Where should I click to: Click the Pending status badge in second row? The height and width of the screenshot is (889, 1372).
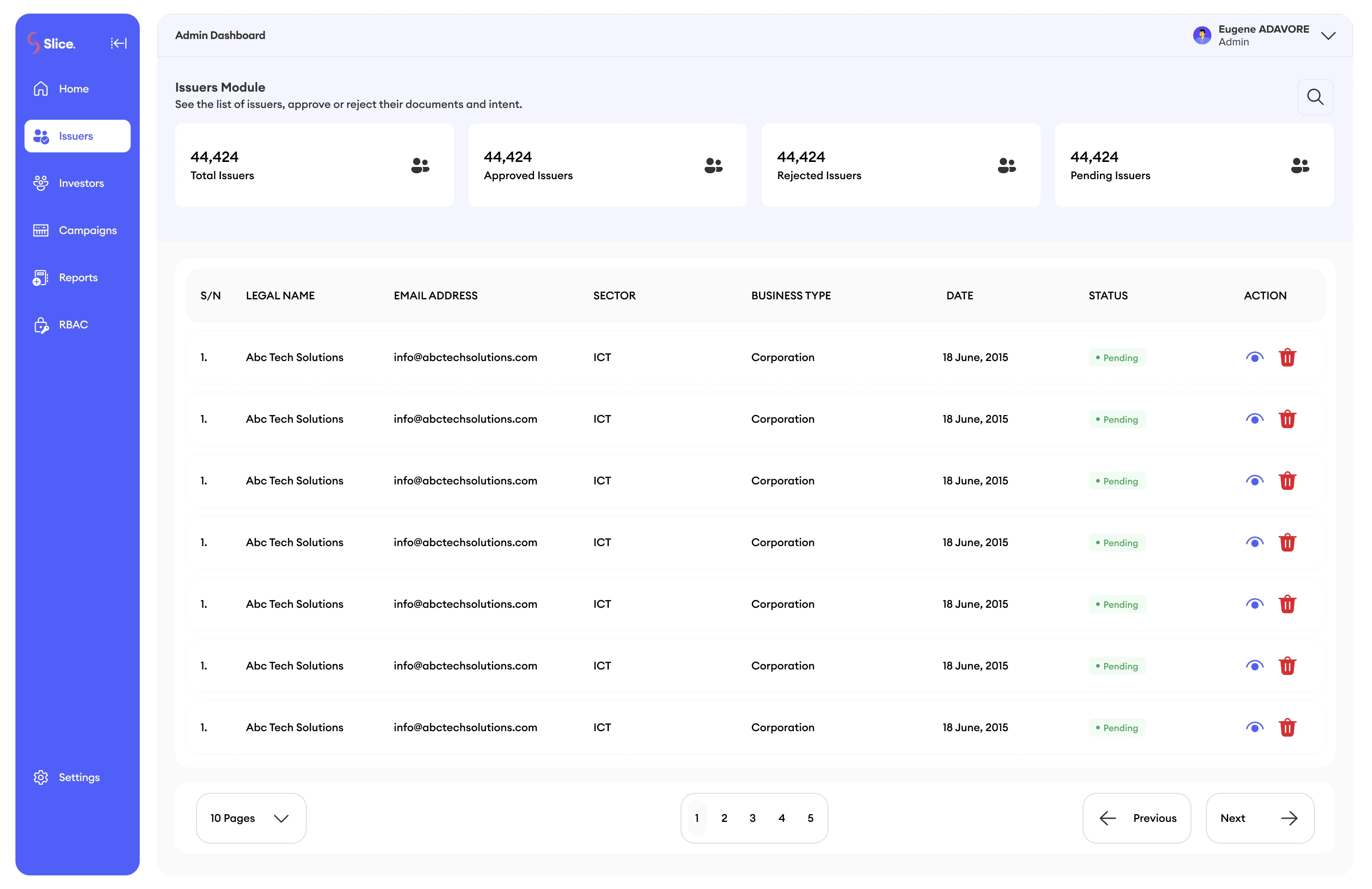tap(1117, 420)
